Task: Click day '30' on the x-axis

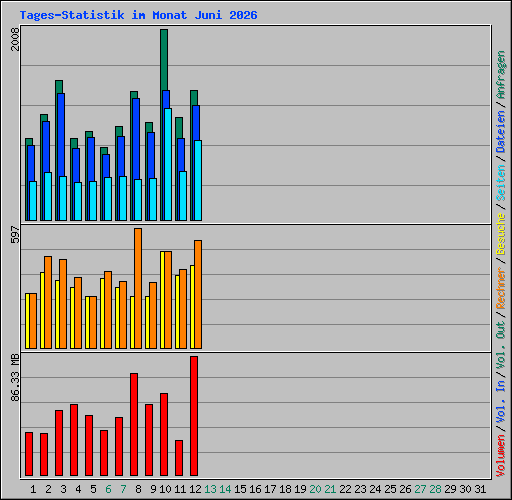Action: tap(465, 489)
